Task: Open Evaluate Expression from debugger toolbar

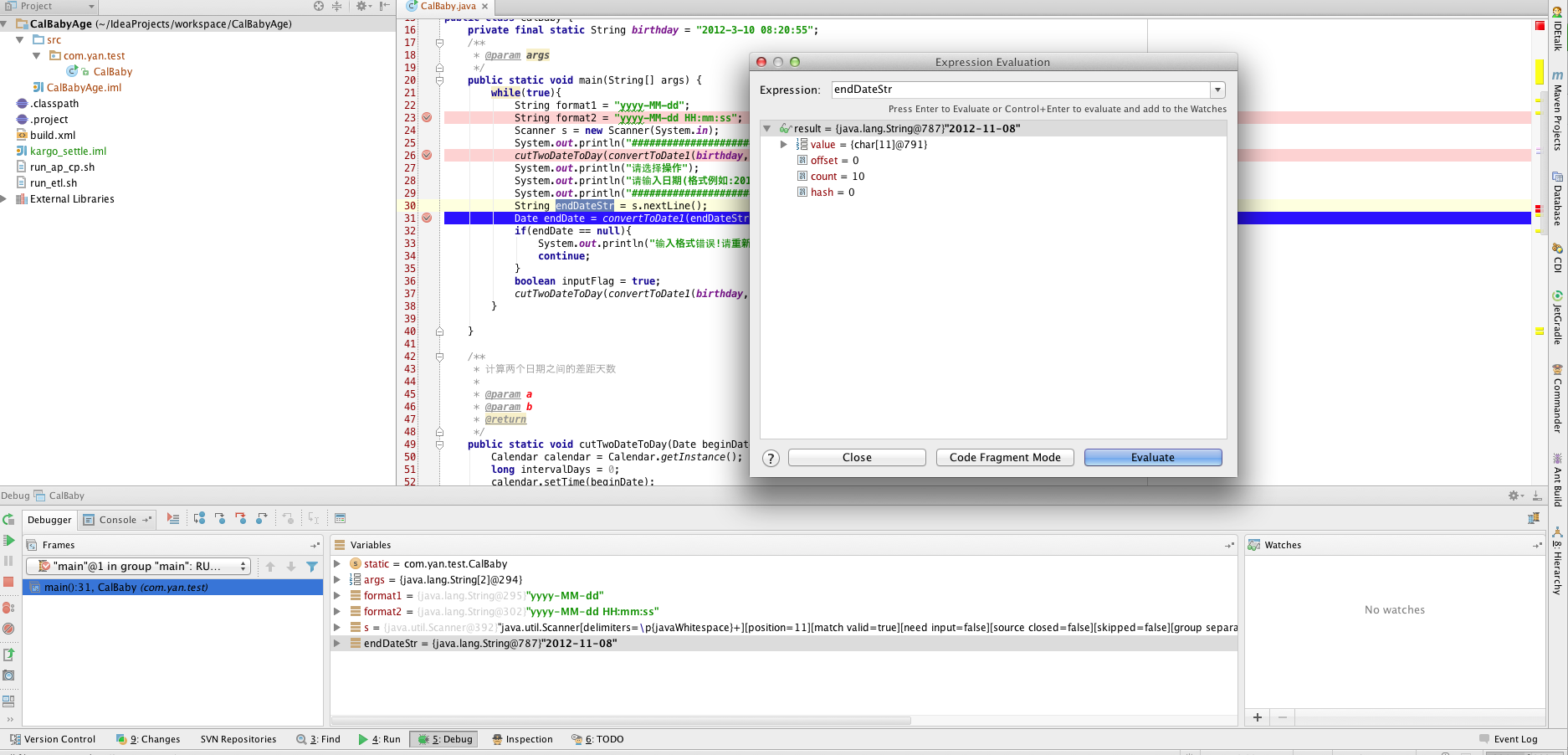Action: [x=340, y=519]
